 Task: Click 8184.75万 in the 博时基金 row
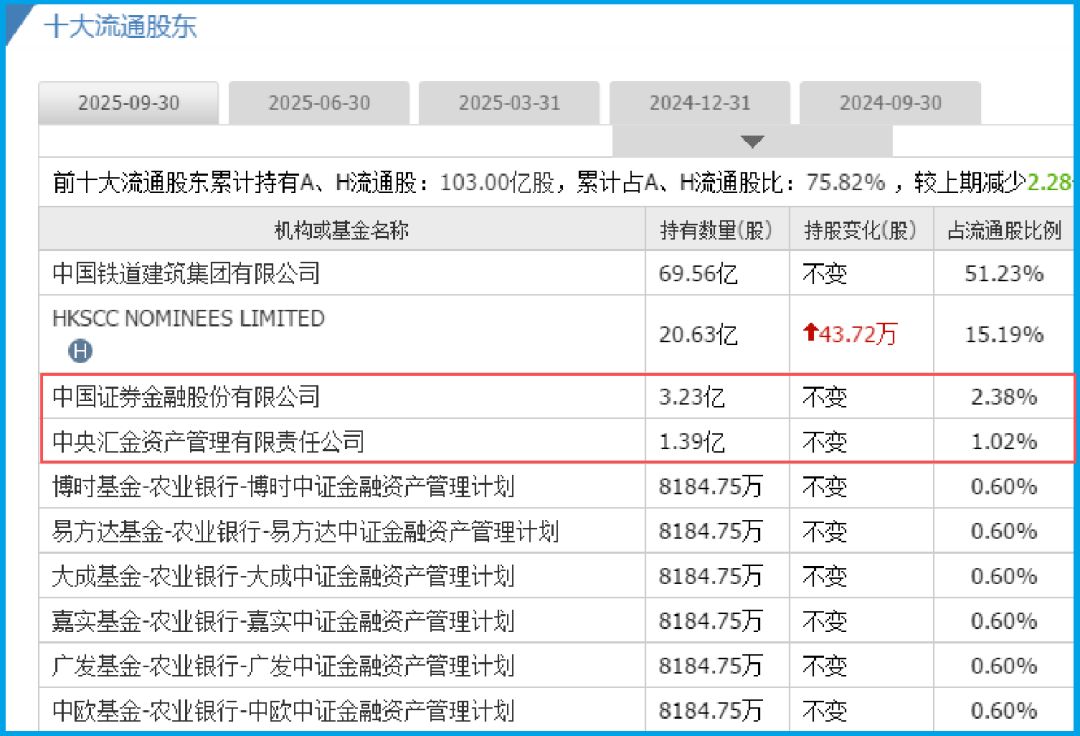710,487
